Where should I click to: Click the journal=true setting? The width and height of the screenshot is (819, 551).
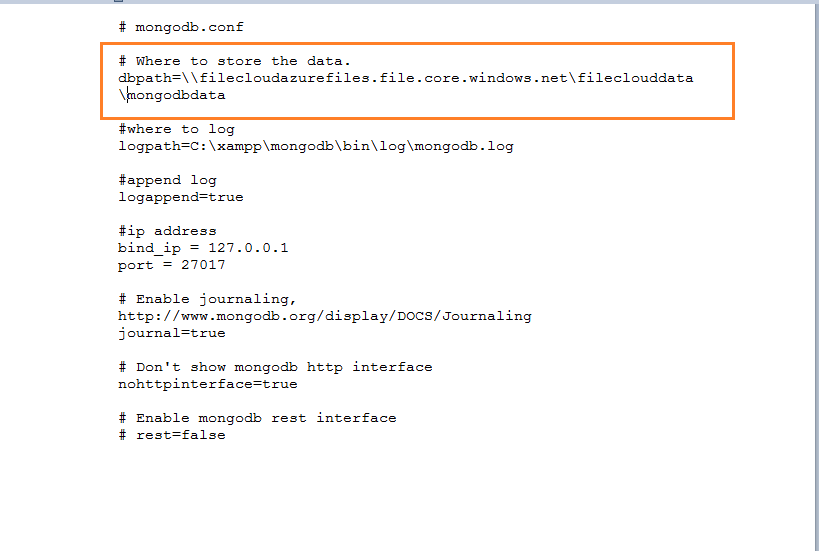(x=172, y=333)
